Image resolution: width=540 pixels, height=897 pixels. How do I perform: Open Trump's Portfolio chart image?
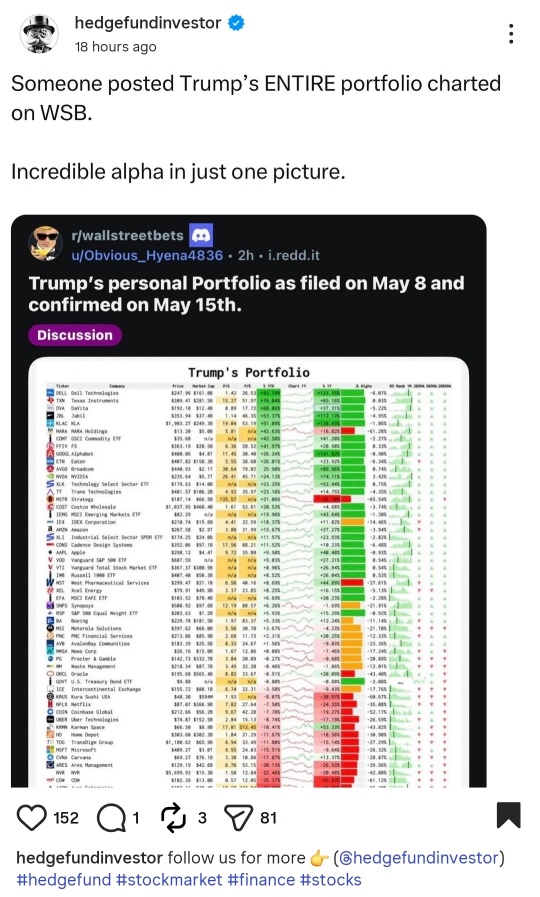point(249,572)
